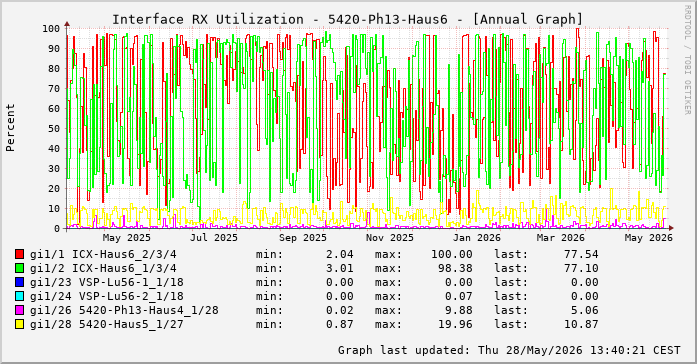697x364 pixels.
Task: Click the 20 y-axis tick label
Action: pos(54,188)
